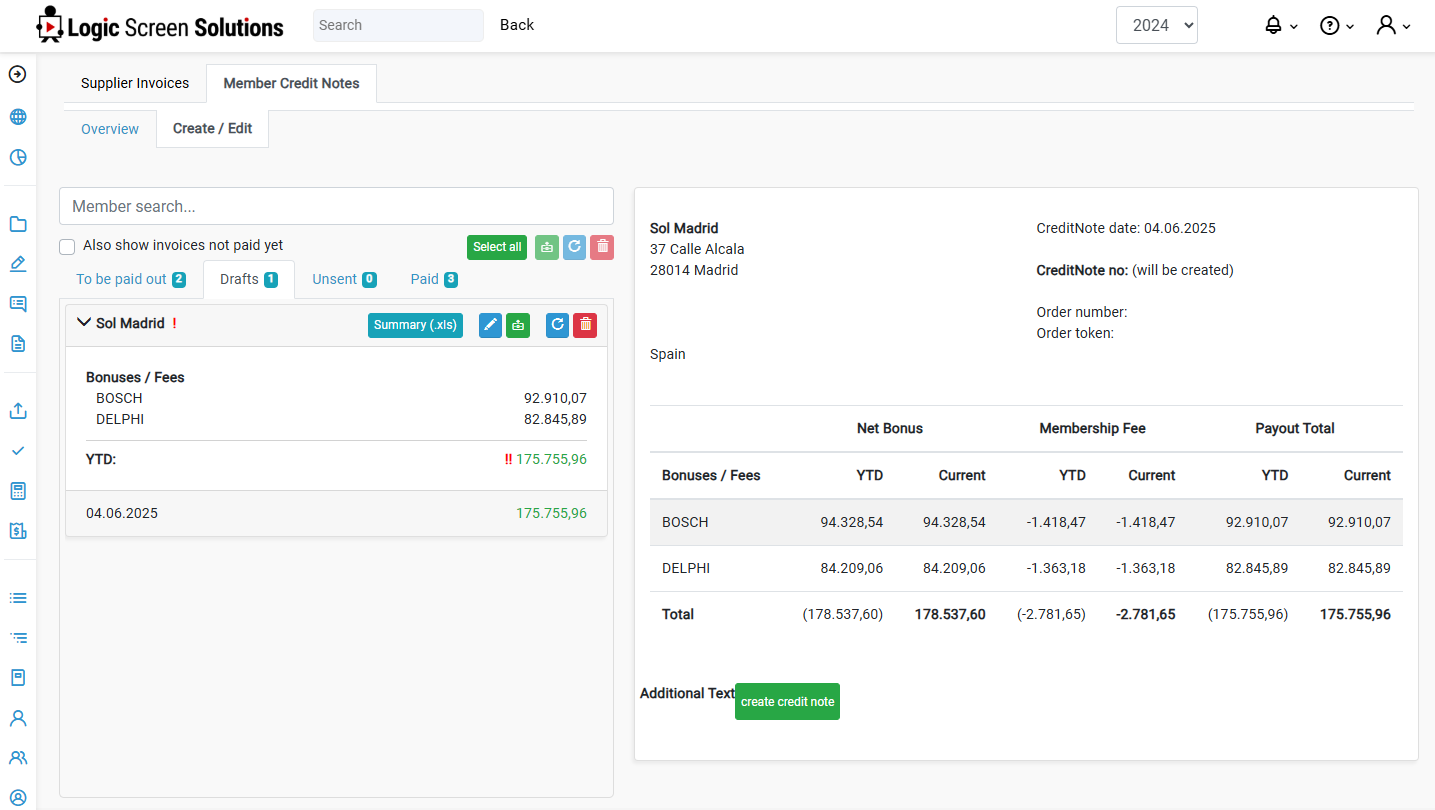View the Paid tab
The width and height of the screenshot is (1435, 810).
click(434, 279)
